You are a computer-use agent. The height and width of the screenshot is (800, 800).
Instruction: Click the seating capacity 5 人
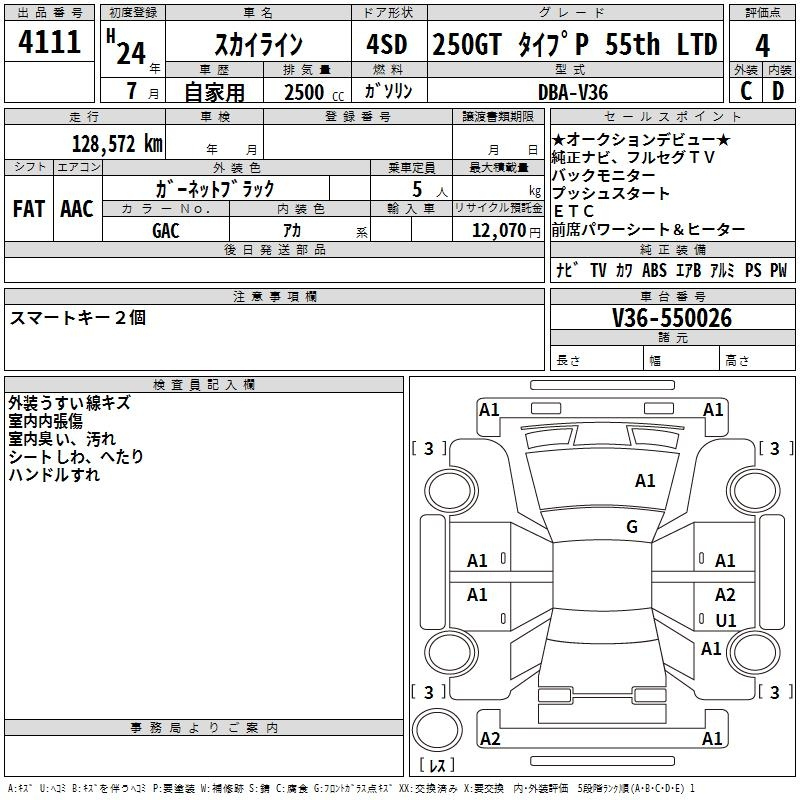tap(430, 190)
